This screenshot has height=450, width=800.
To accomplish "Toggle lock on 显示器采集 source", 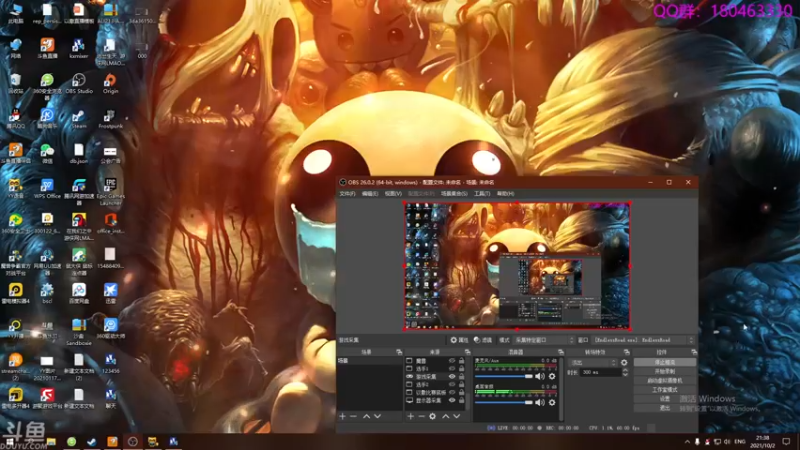I will coord(461,401).
